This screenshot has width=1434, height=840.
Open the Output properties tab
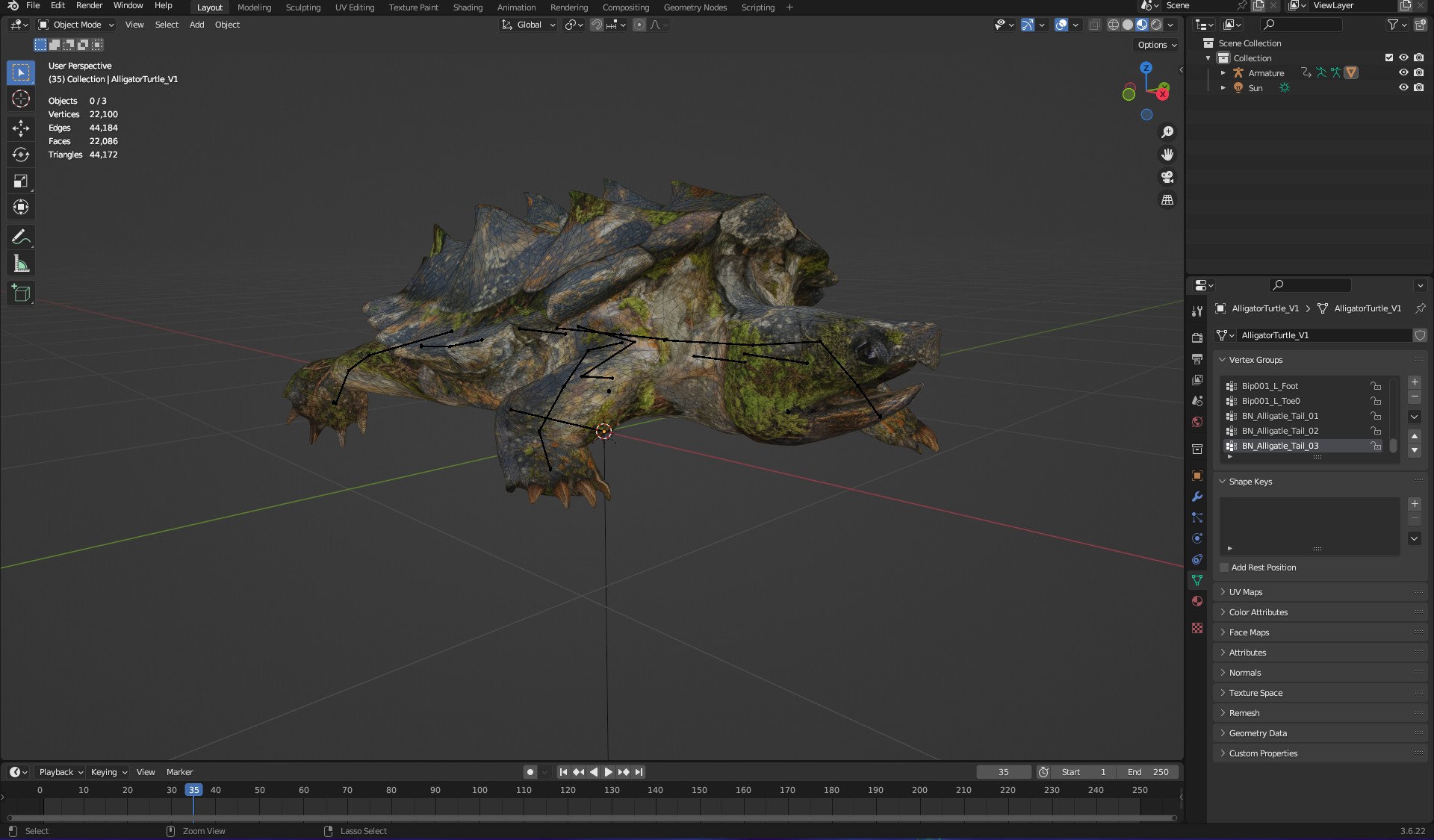click(1197, 359)
